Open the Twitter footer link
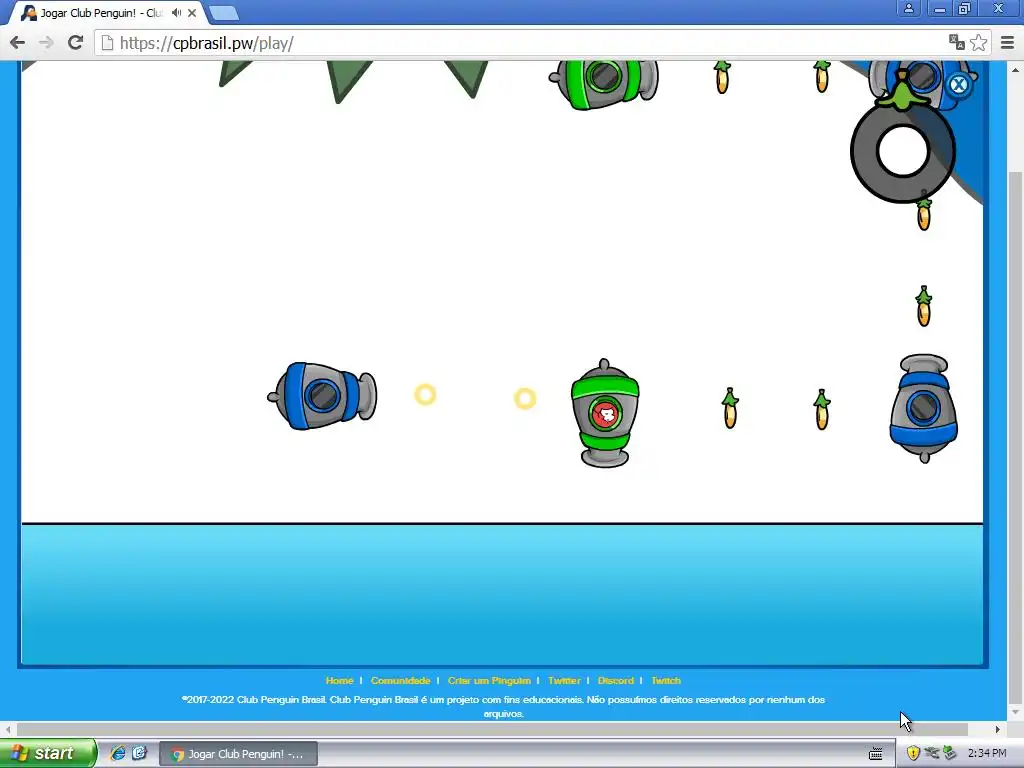Image resolution: width=1024 pixels, height=768 pixels. tap(564, 680)
